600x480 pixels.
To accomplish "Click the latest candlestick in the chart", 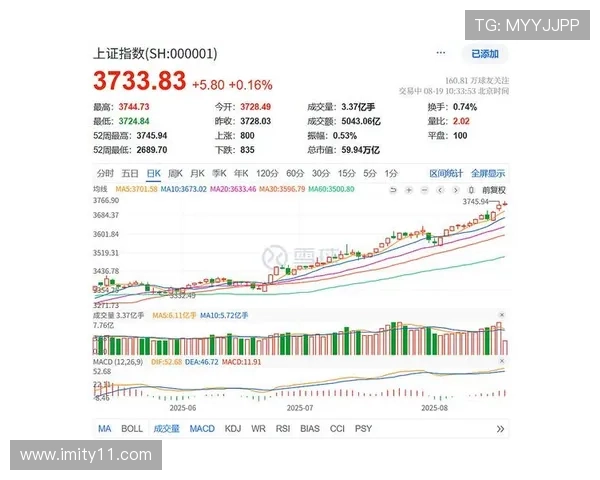I will click(x=503, y=205).
